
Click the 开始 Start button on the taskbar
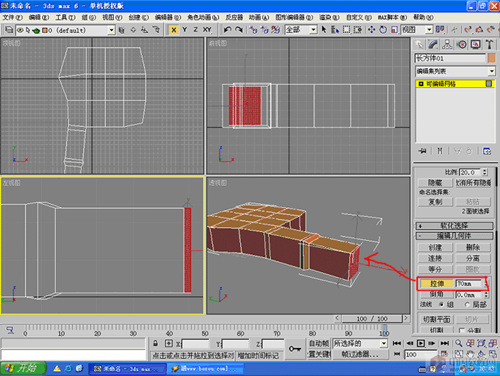click(23, 368)
